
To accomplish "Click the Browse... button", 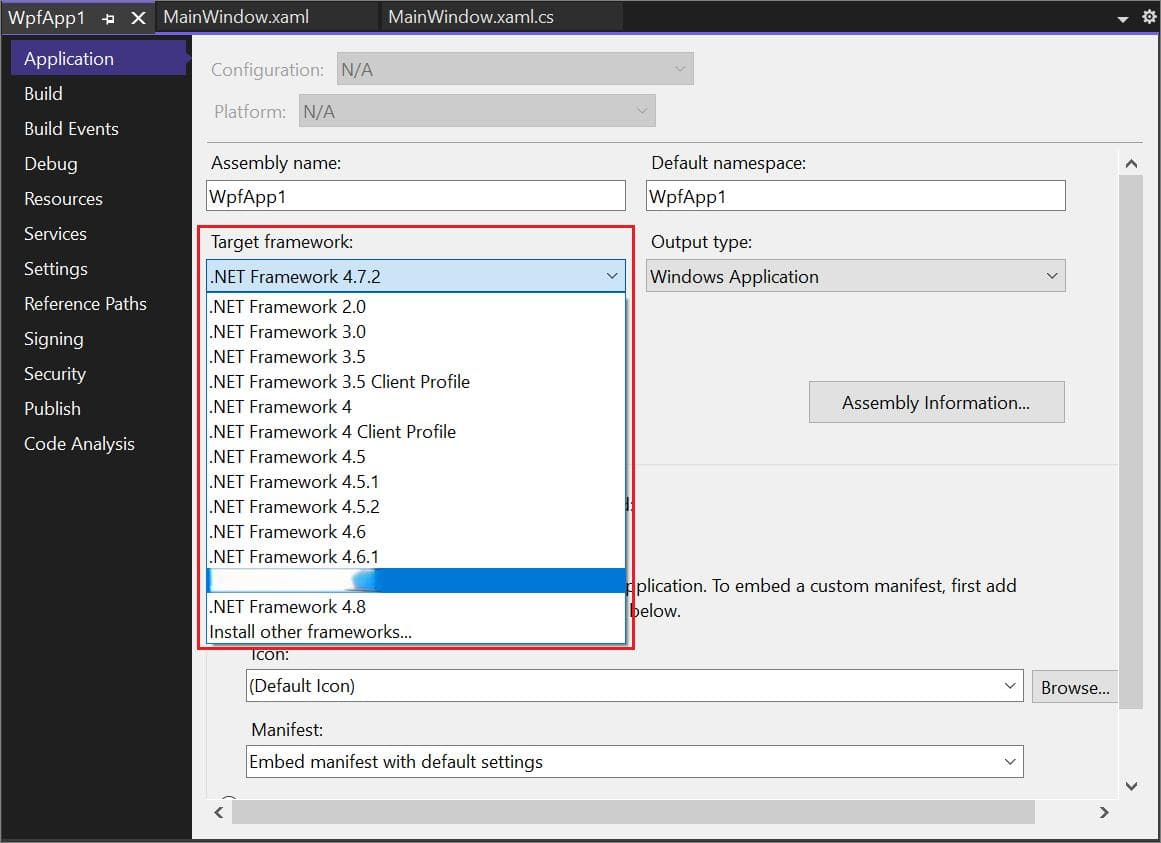I will point(1074,688).
